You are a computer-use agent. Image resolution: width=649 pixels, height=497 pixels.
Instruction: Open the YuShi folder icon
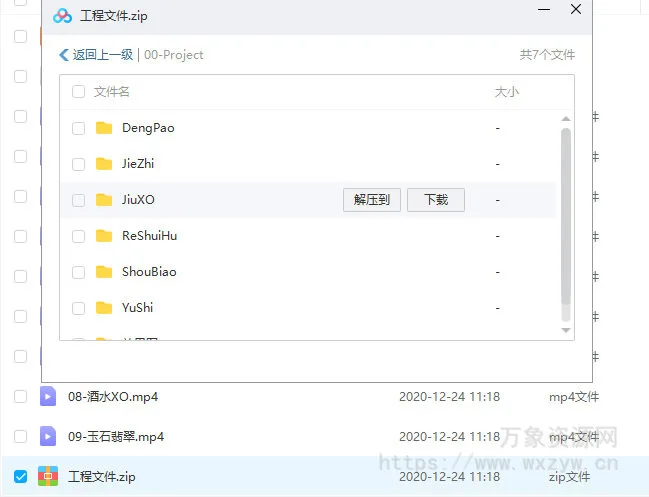pyautogui.click(x=104, y=308)
